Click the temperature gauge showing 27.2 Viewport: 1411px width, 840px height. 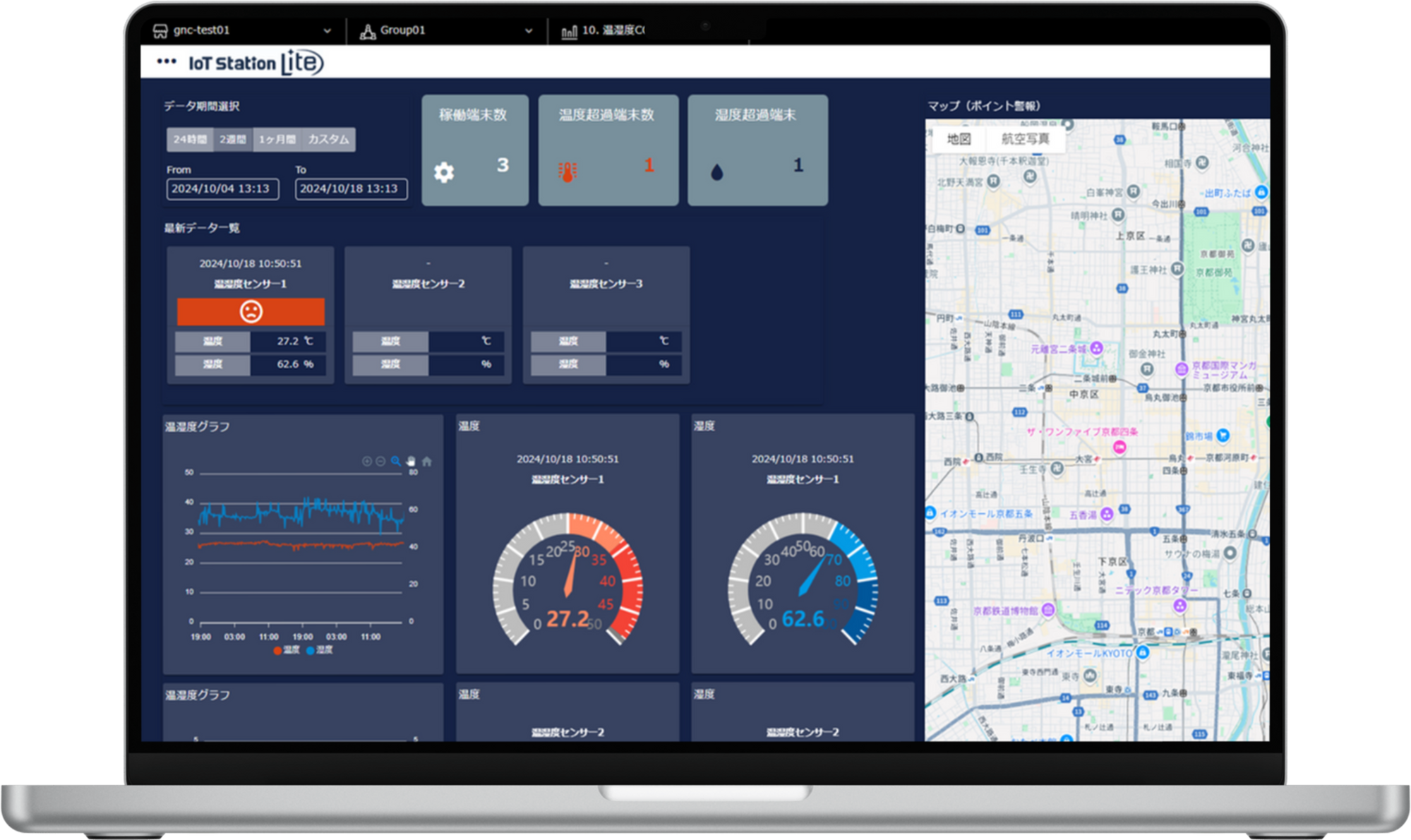pyautogui.click(x=568, y=579)
